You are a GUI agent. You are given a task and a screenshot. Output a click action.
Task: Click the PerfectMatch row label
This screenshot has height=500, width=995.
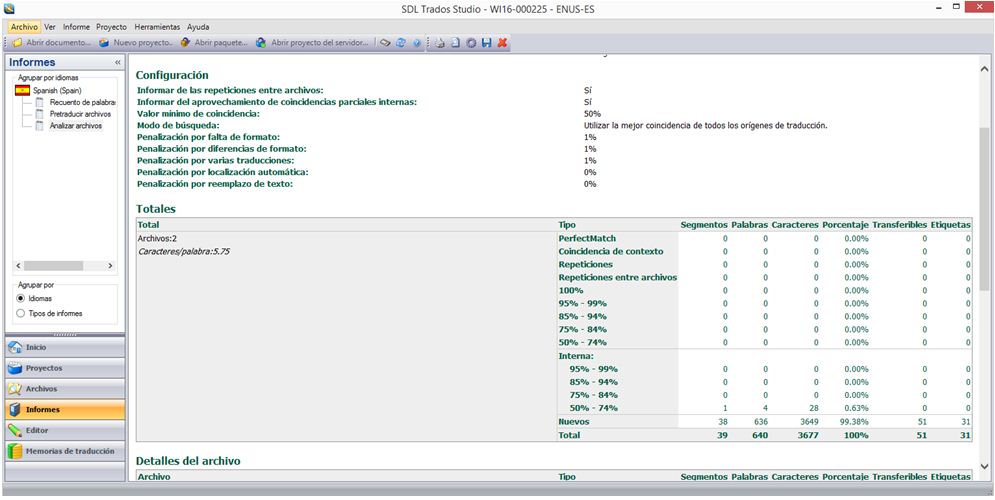[x=587, y=239]
